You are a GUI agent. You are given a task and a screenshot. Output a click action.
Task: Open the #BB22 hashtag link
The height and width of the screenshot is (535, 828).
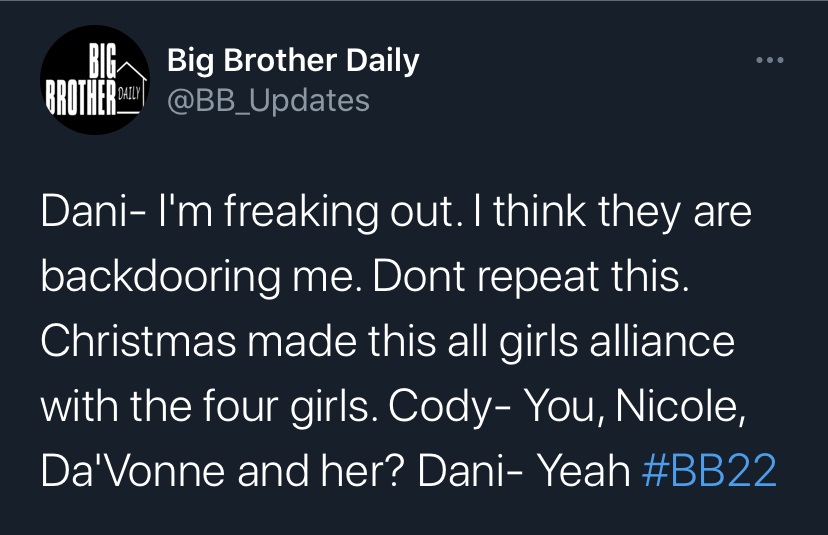(x=709, y=470)
